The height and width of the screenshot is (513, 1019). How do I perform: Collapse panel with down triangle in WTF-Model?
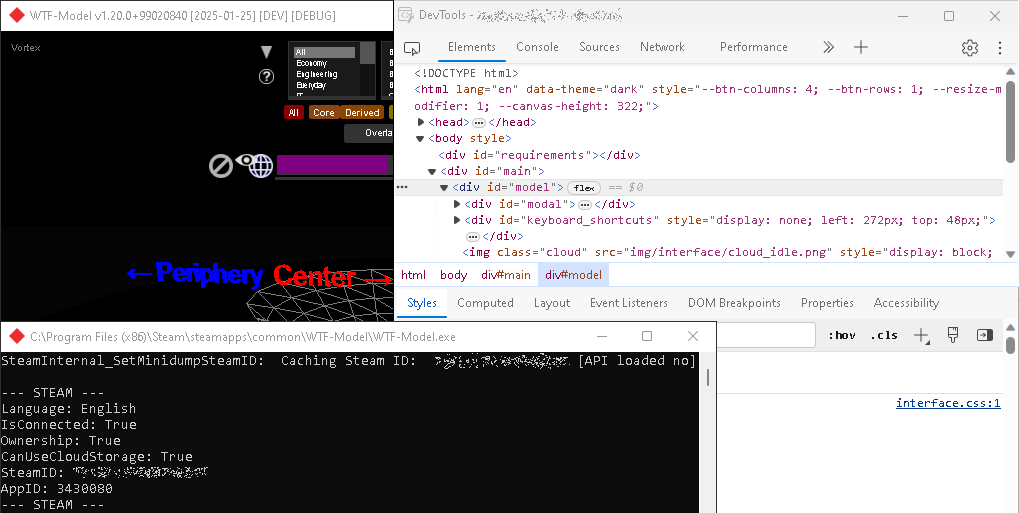(x=266, y=52)
